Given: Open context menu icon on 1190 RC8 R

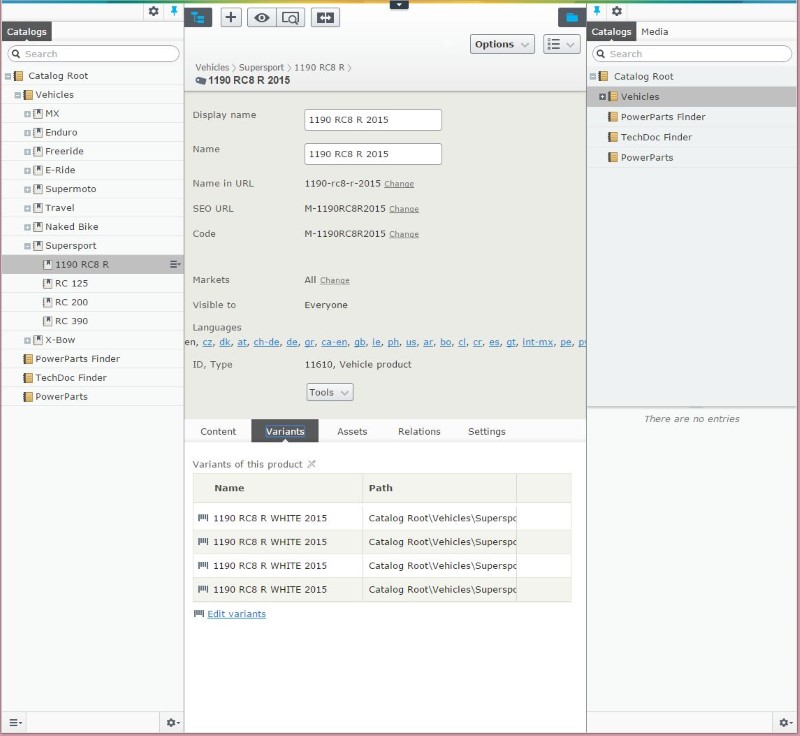Looking at the screenshot, I should tap(175, 264).
